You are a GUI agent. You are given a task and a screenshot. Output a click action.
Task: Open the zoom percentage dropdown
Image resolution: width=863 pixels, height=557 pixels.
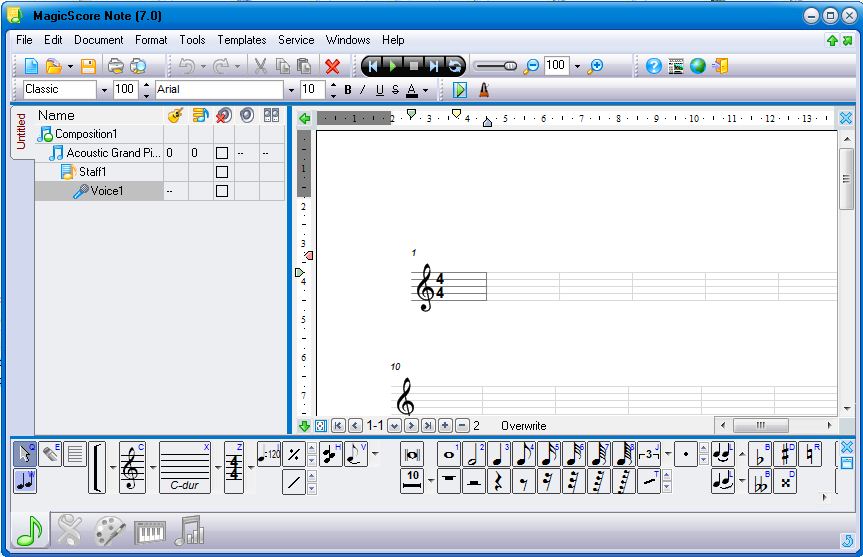click(x=577, y=66)
